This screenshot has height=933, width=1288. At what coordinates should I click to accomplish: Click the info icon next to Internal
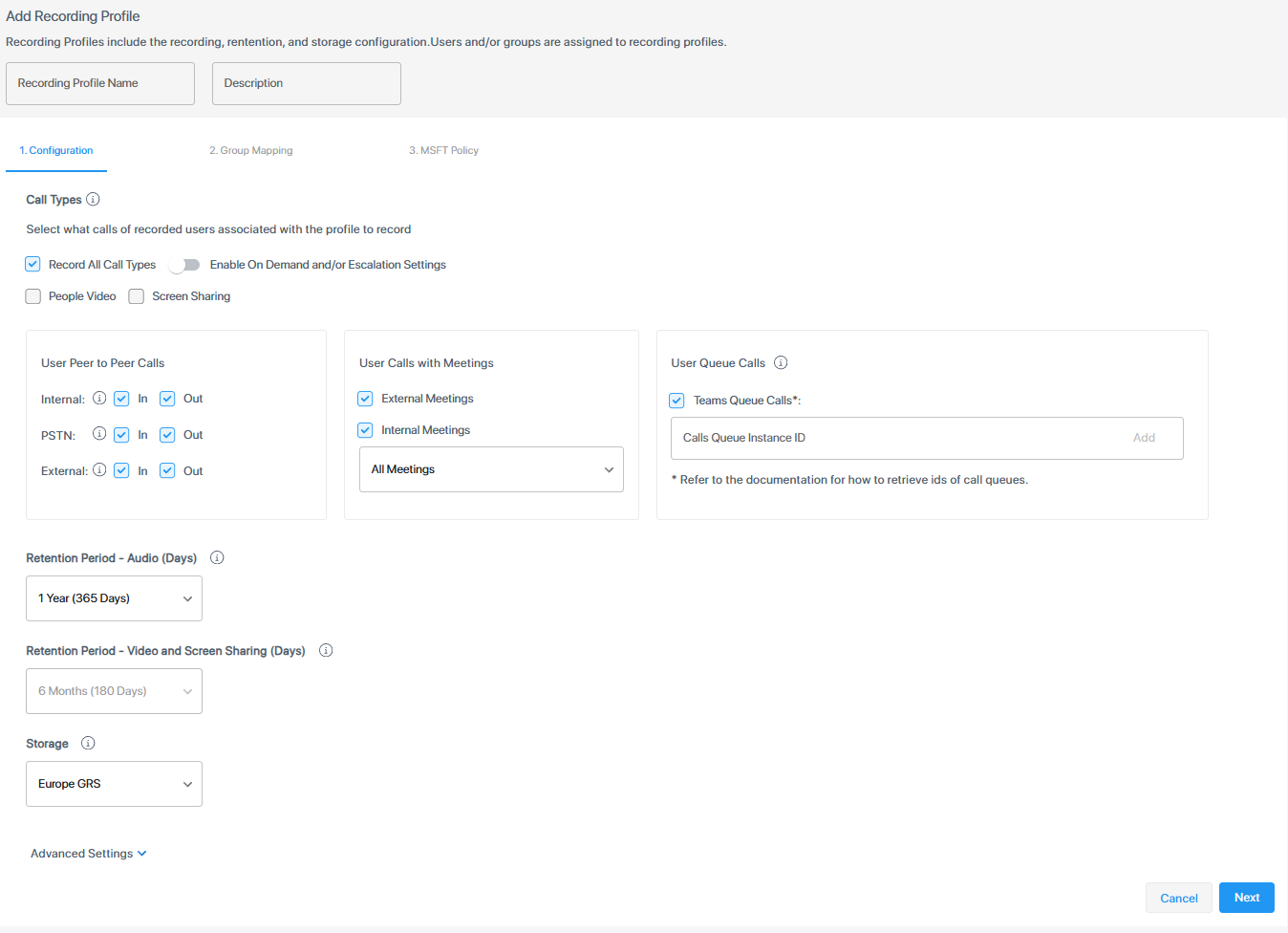(99, 398)
